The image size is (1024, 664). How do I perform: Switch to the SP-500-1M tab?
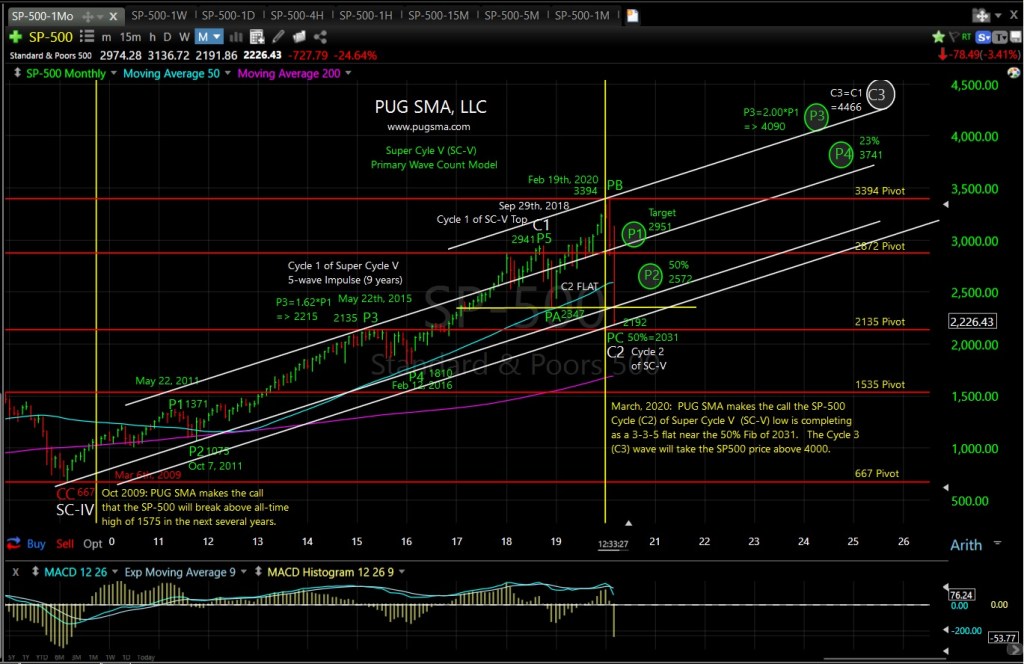point(582,15)
